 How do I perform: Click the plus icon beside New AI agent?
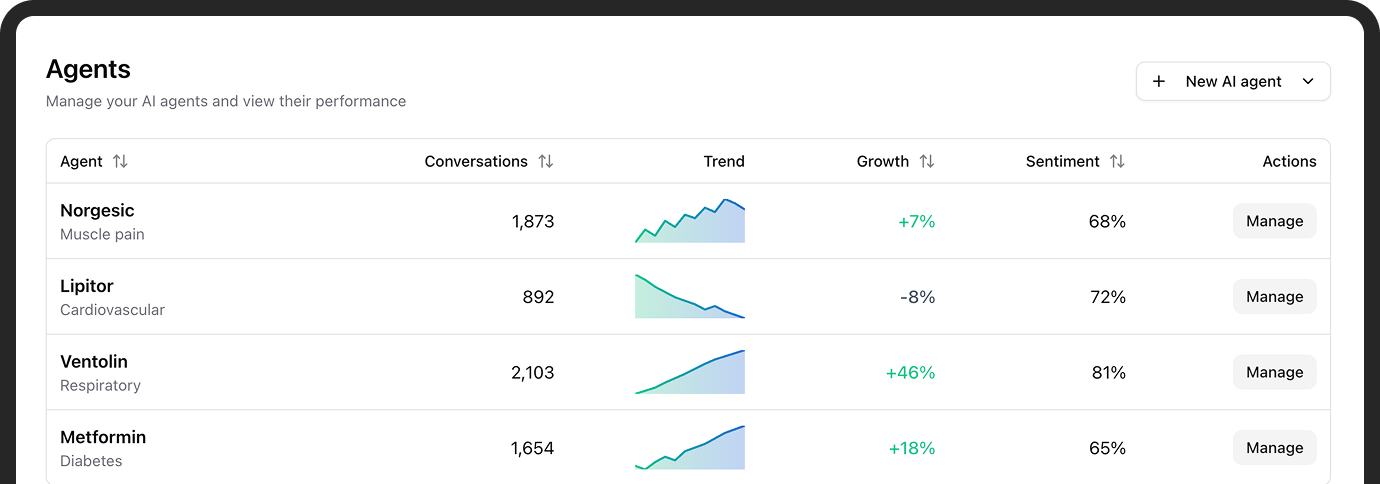[x=1159, y=82]
